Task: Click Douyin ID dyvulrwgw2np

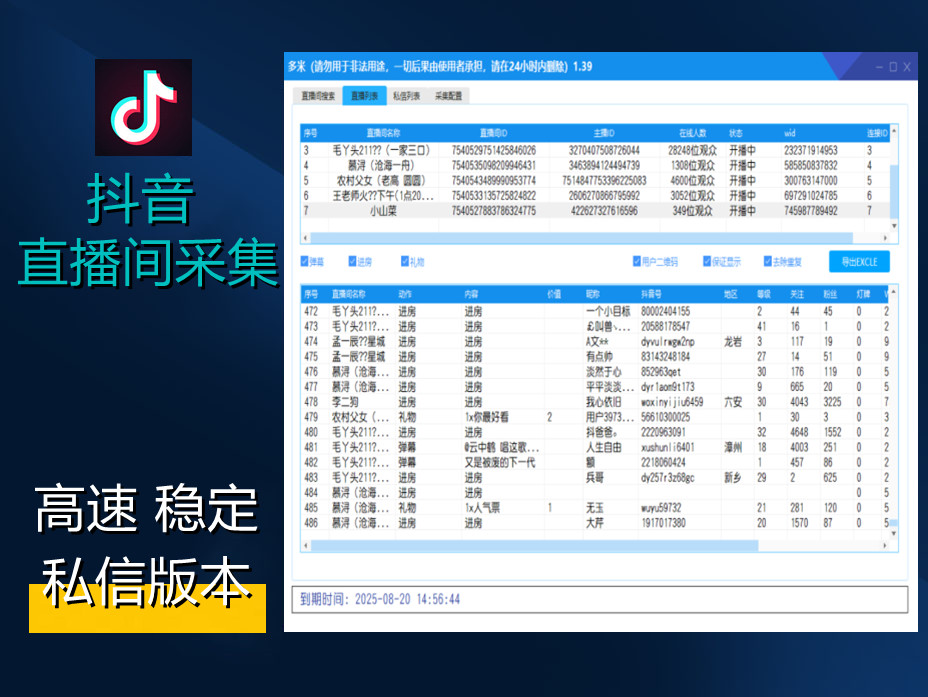Action: point(668,341)
